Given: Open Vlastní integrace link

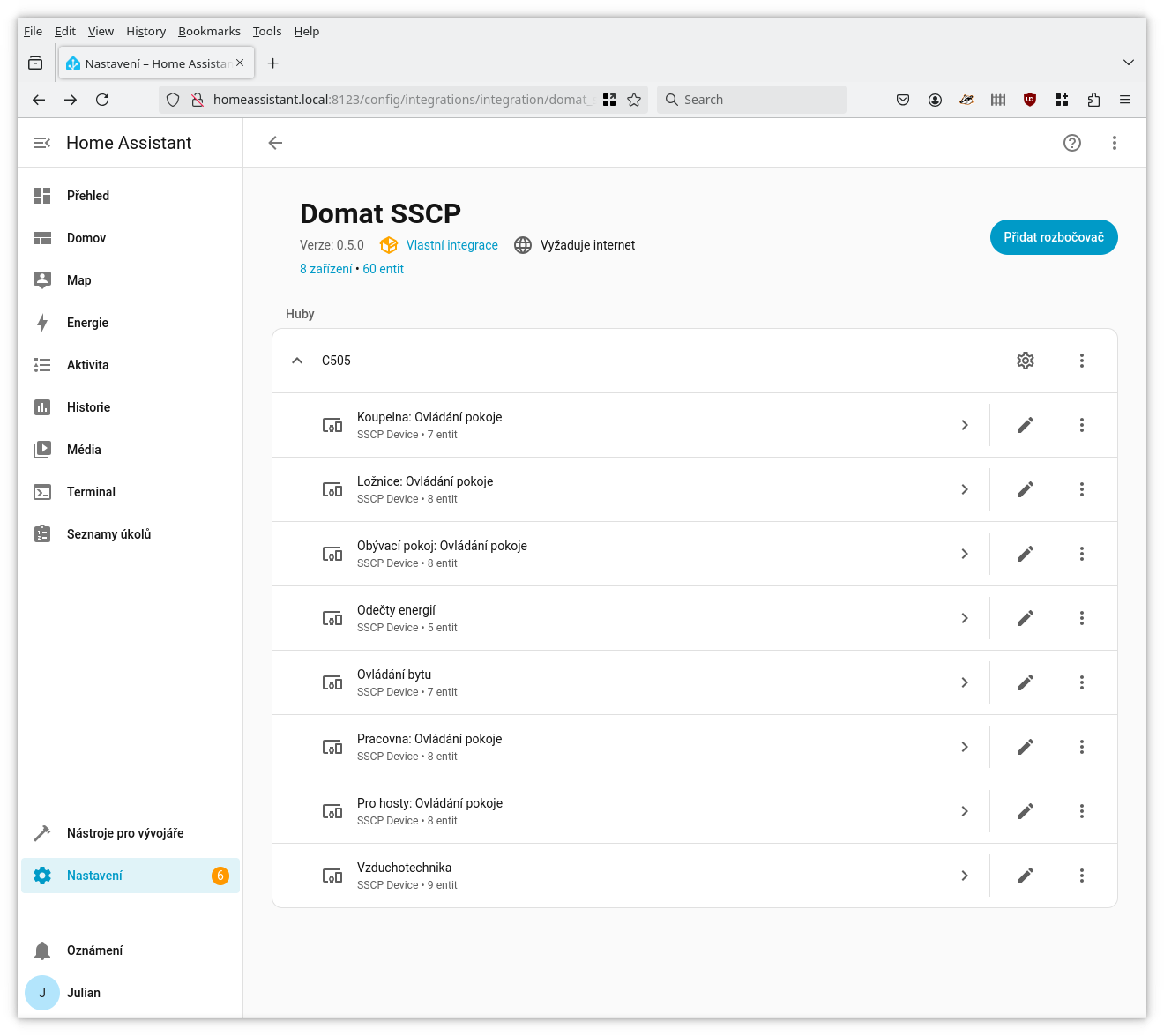Looking at the screenshot, I should coord(451,245).
